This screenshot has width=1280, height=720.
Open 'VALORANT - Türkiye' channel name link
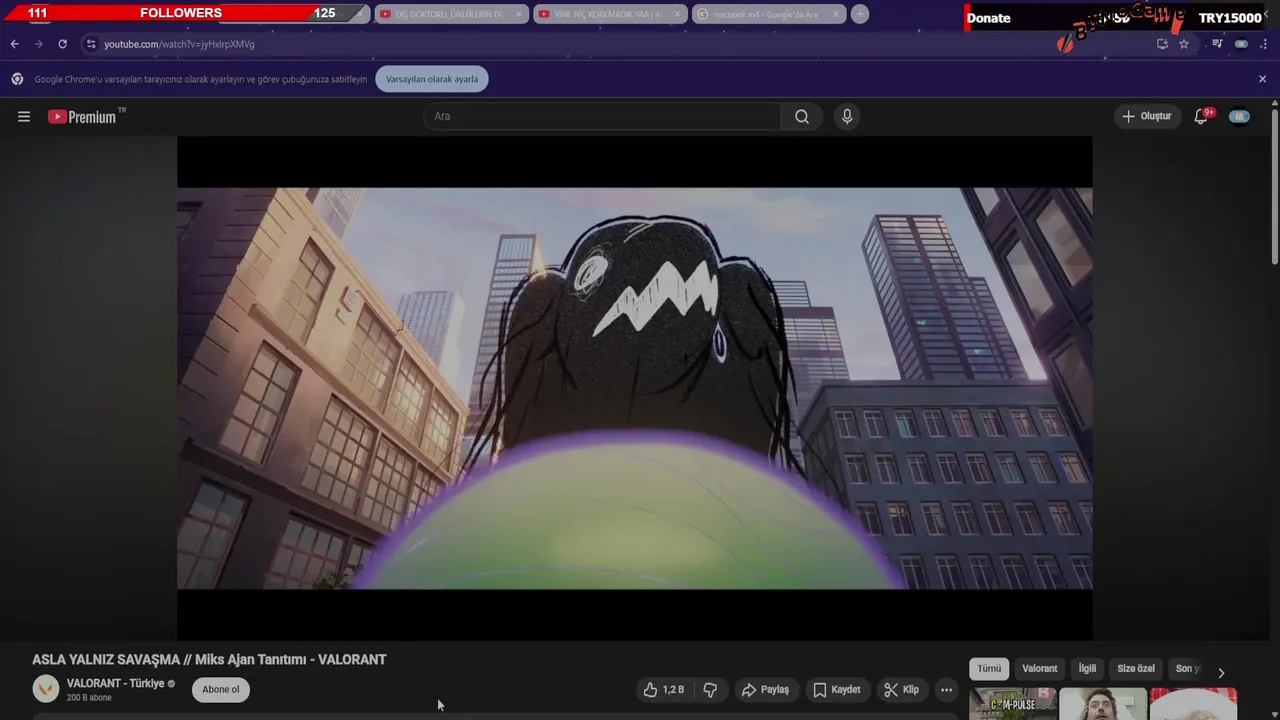click(x=115, y=683)
